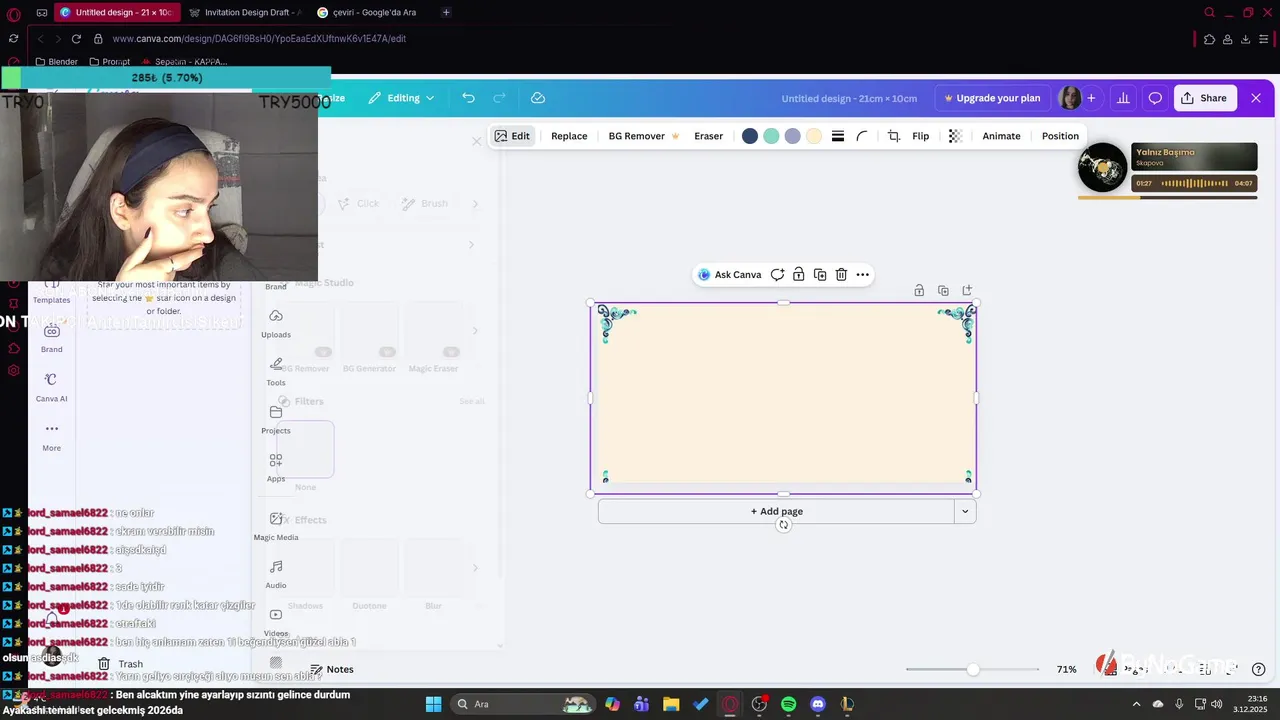Image resolution: width=1280 pixels, height=720 pixels.
Task: Open the Blender bookmarks folder
Action: pyautogui.click(x=56, y=61)
